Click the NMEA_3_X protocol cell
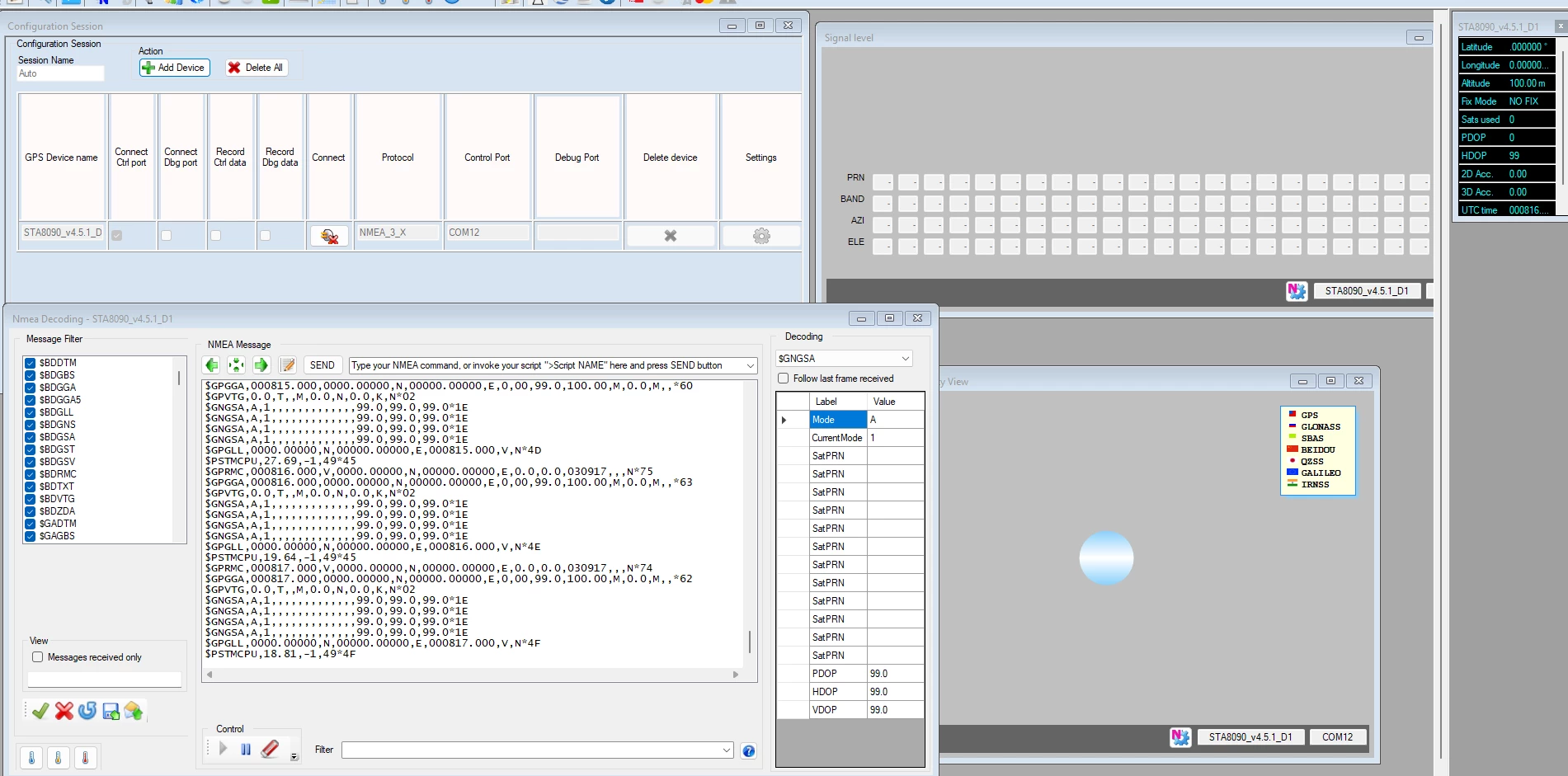Image resolution: width=1568 pixels, height=776 pixels. 398,233
